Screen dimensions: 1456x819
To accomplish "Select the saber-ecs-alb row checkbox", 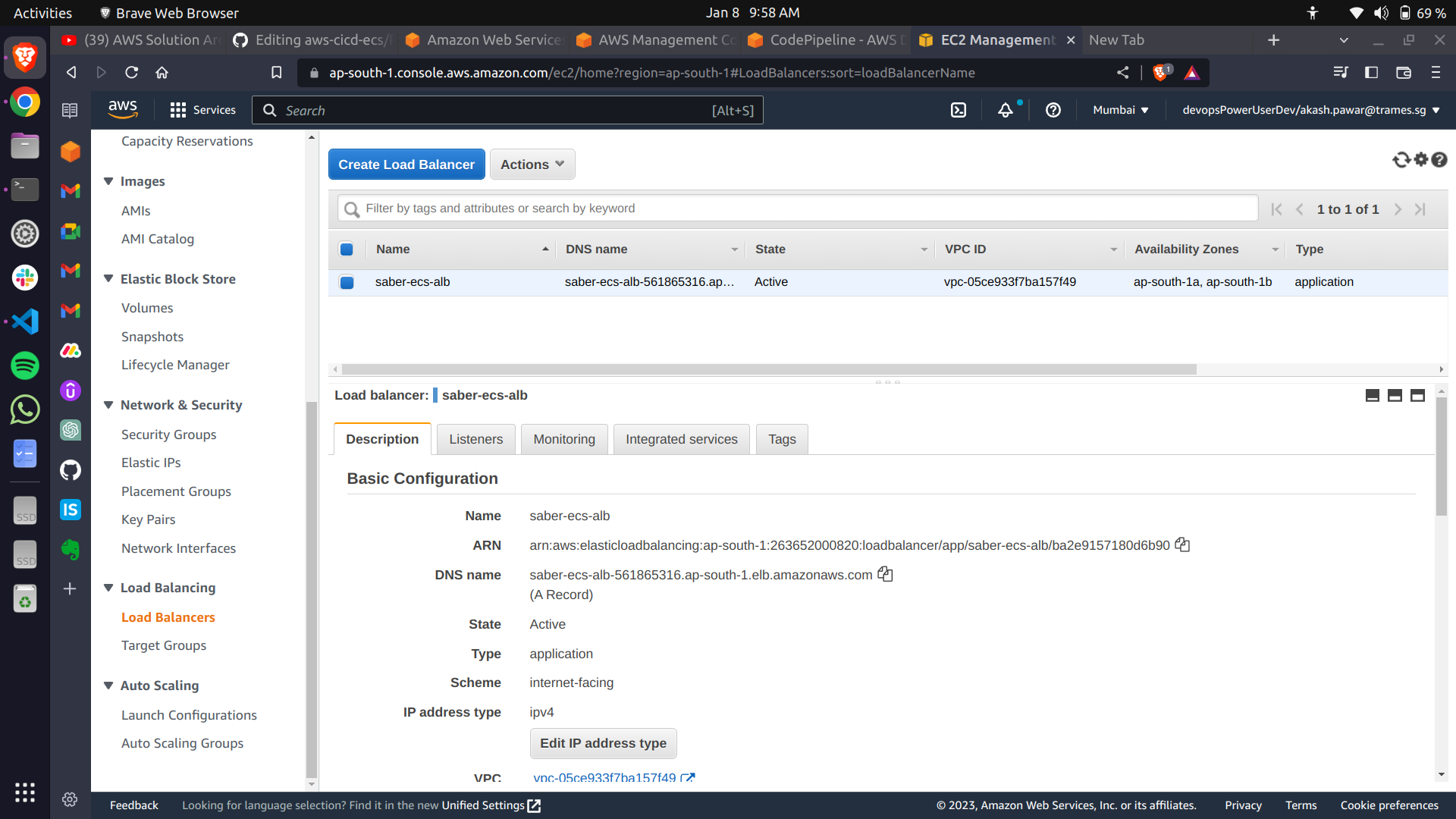I will click(347, 282).
